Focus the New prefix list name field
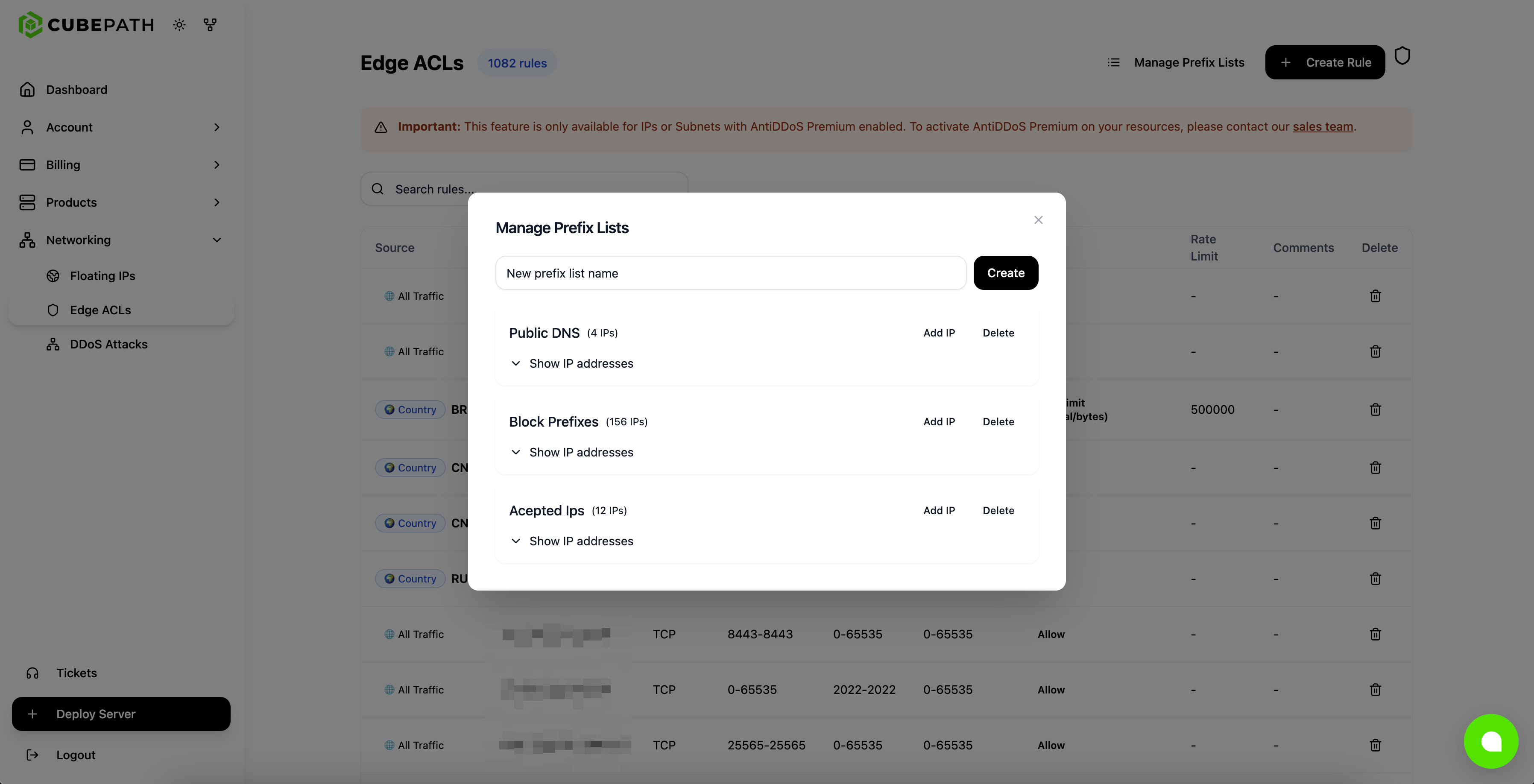This screenshot has width=1534, height=784. tap(730, 273)
